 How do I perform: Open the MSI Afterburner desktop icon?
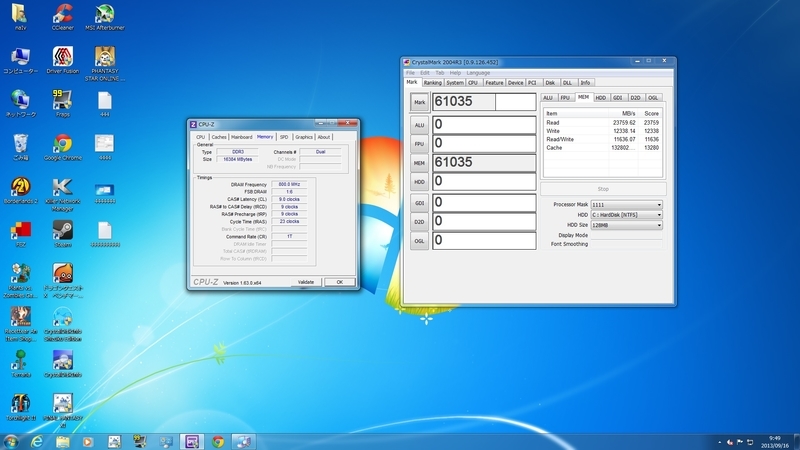click(x=105, y=17)
